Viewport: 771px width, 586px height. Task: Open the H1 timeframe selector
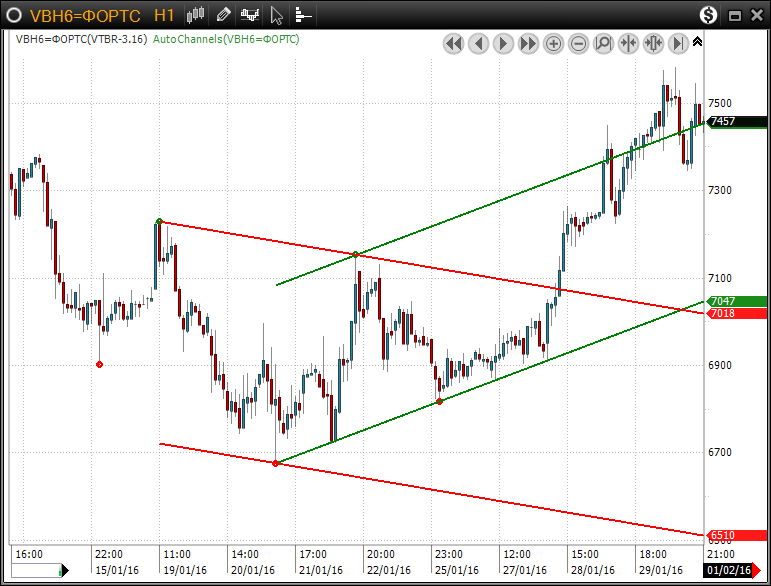coord(165,15)
